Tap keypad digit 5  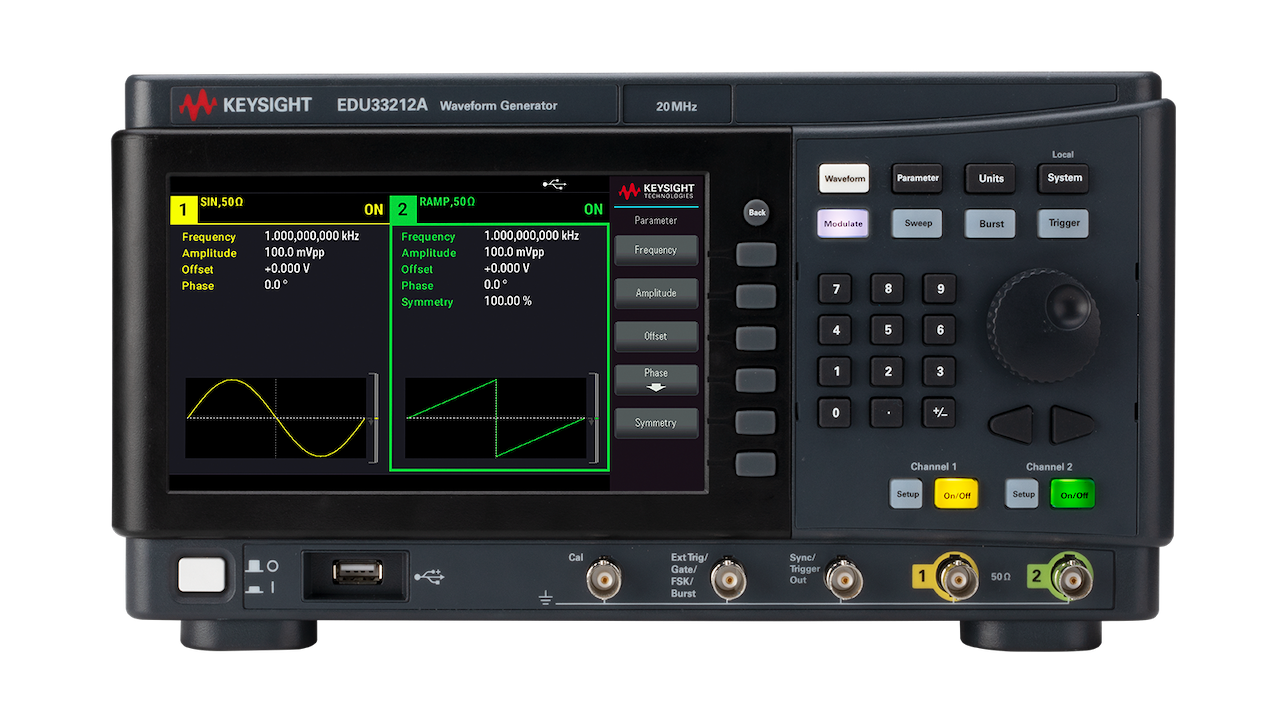pos(888,330)
